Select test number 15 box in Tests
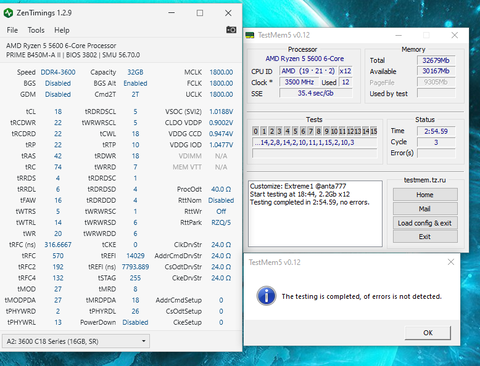Image resolution: width=480 pixels, height=366 pixels. pyautogui.click(x=374, y=131)
